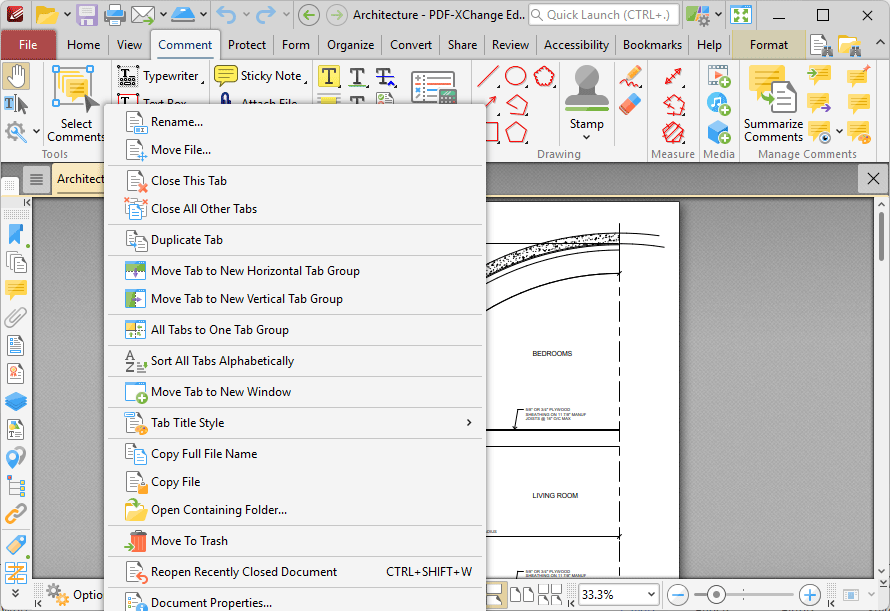Screen dimensions: 890x611
Task: Click Summarize Comments
Action: (773, 103)
